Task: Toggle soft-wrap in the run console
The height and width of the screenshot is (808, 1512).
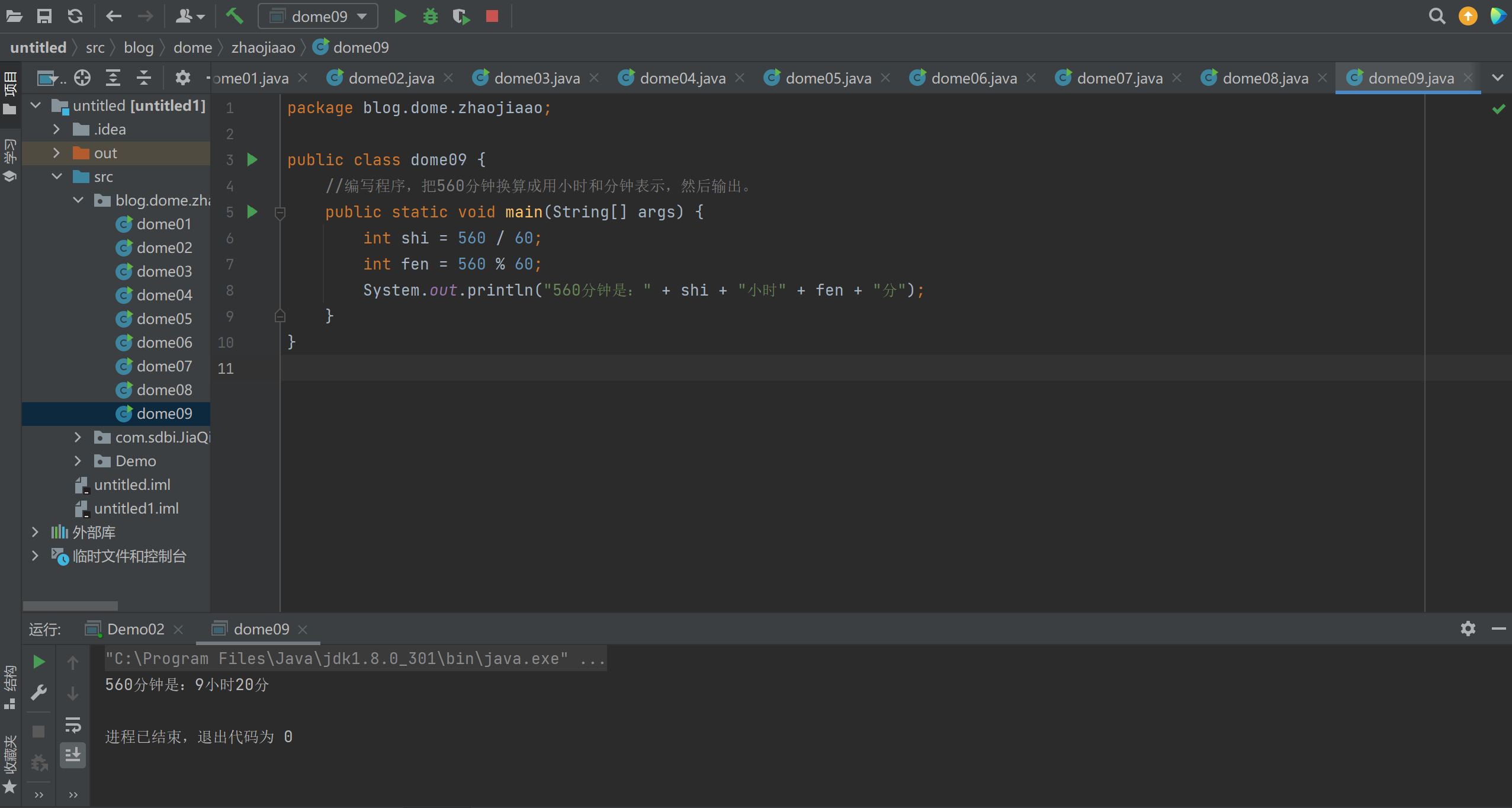Action: click(x=73, y=724)
